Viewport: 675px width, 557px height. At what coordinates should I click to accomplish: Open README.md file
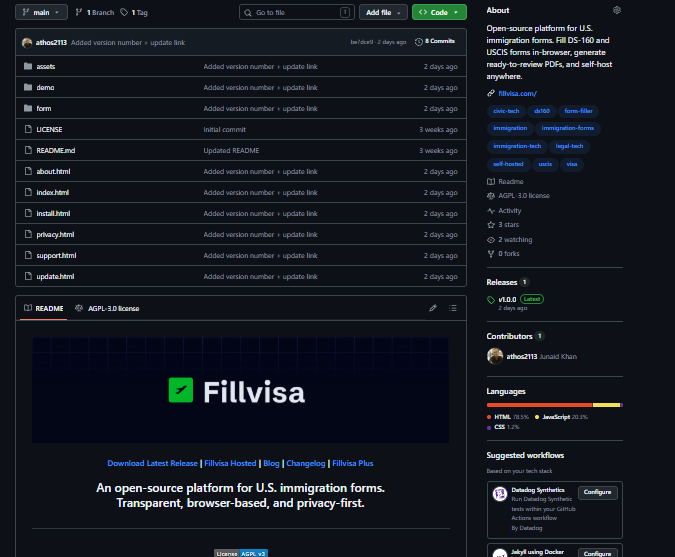[56, 151]
